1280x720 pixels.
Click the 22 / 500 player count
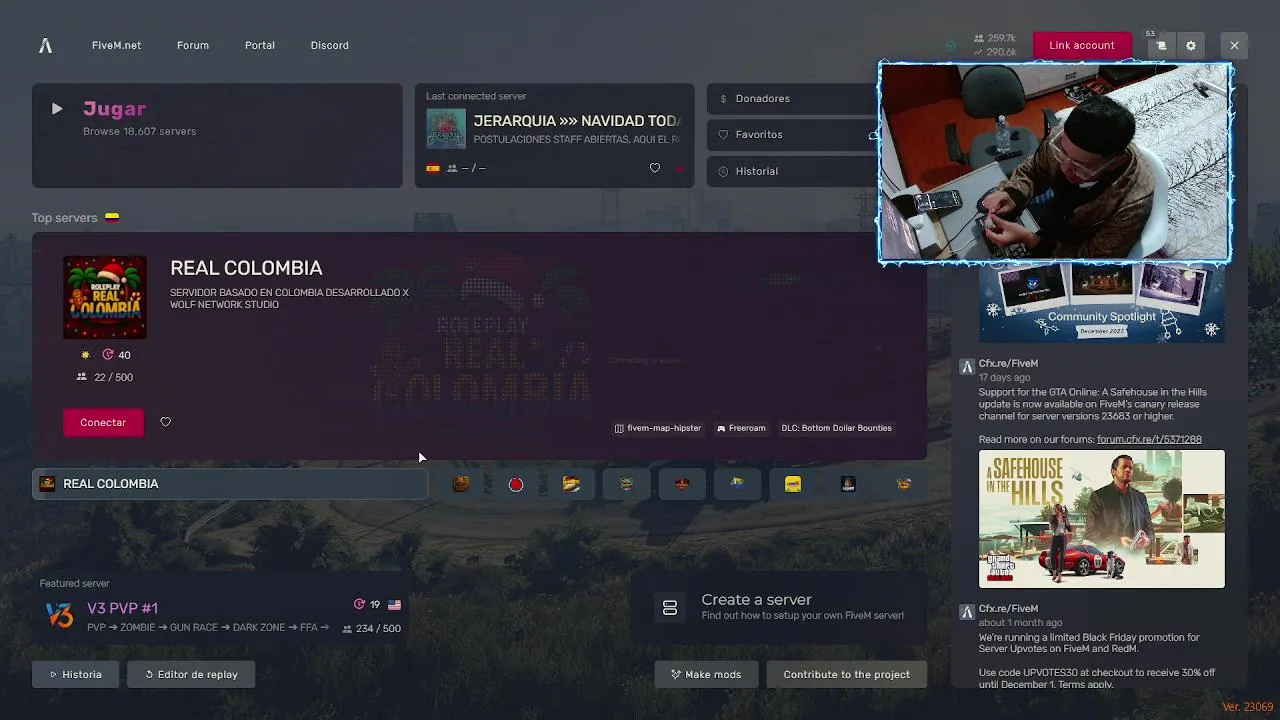tap(105, 377)
